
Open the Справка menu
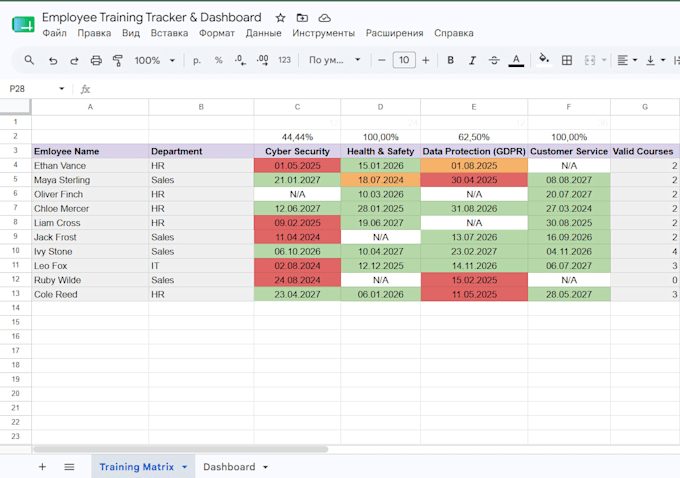[454, 33]
